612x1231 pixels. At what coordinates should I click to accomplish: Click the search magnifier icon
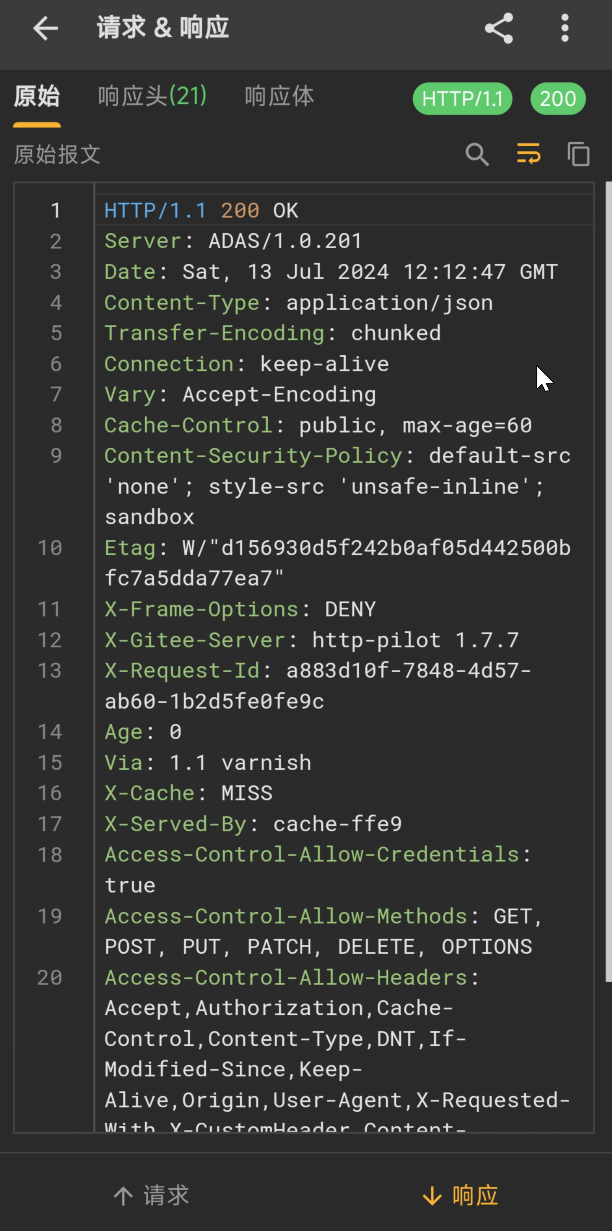click(478, 154)
